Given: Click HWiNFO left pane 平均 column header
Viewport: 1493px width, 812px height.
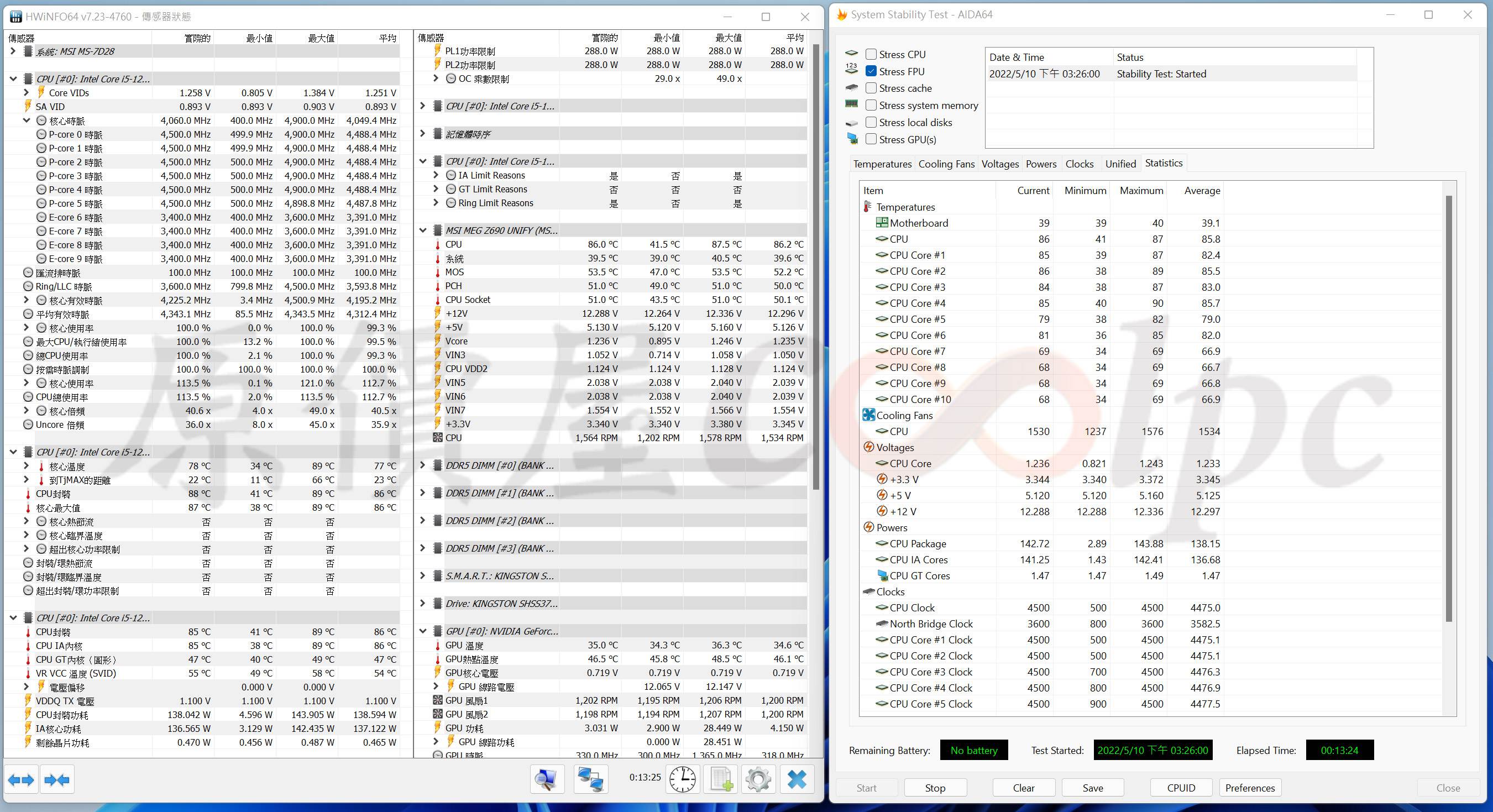Looking at the screenshot, I should coord(369,38).
